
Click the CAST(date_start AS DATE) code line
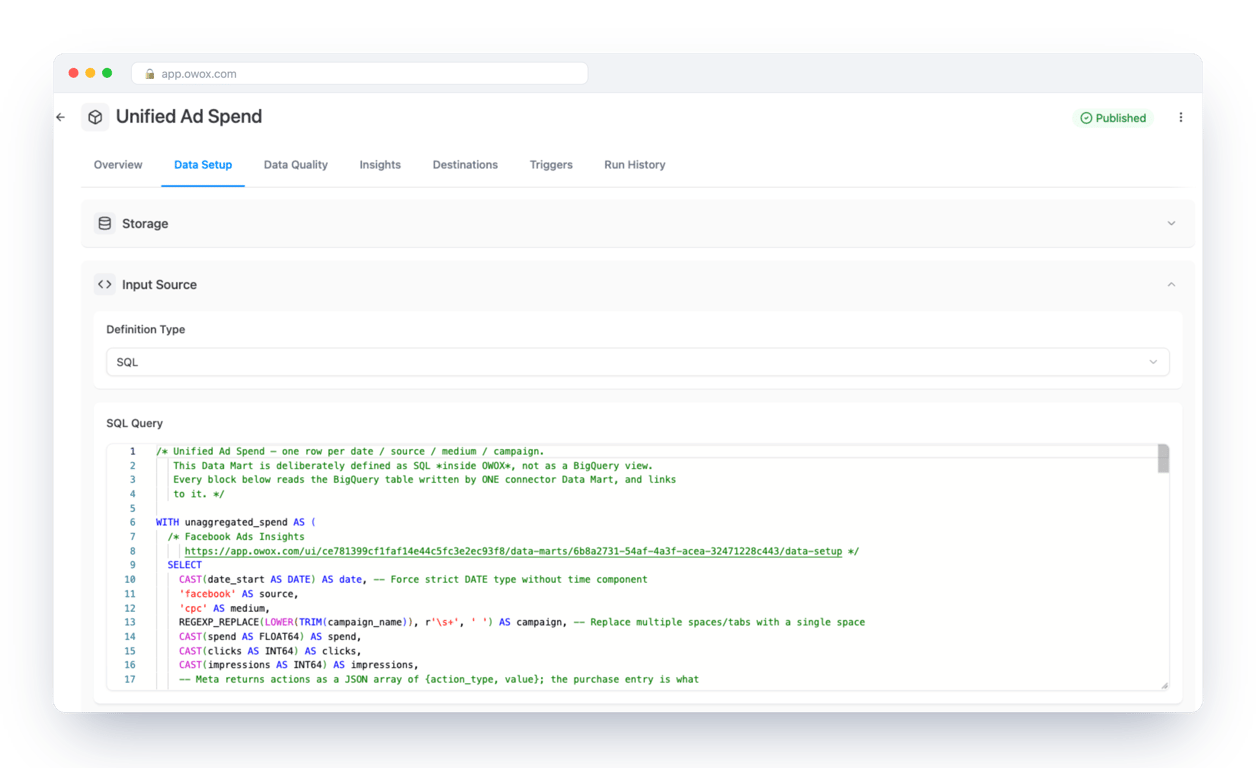[x=413, y=580]
